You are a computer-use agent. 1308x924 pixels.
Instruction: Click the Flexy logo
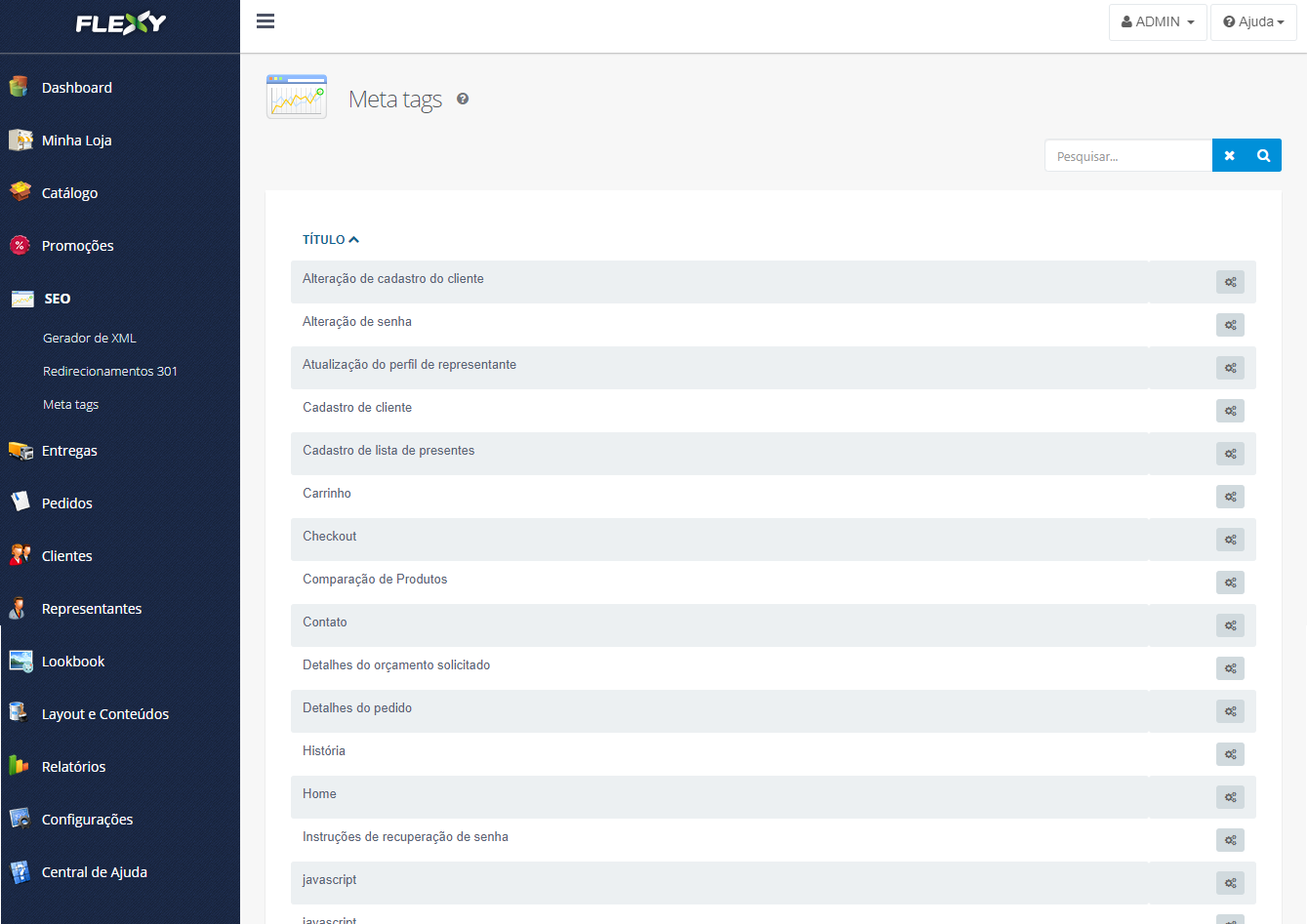pos(121,22)
